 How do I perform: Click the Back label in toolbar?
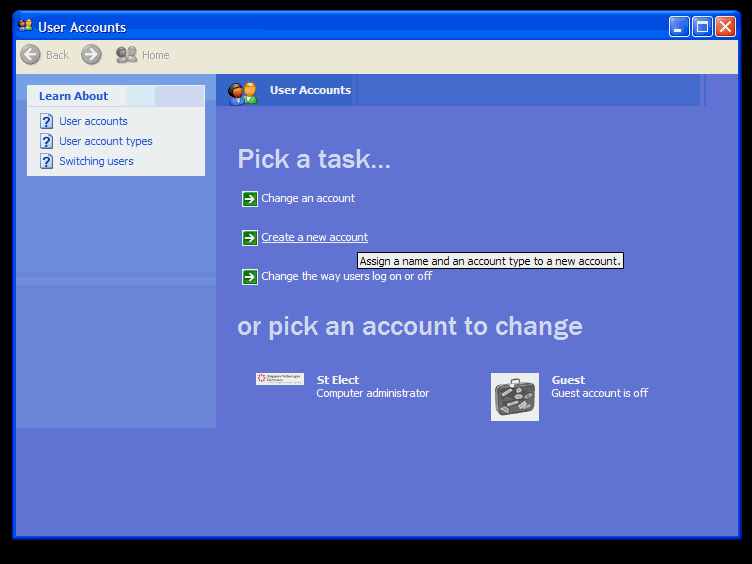[x=58, y=55]
